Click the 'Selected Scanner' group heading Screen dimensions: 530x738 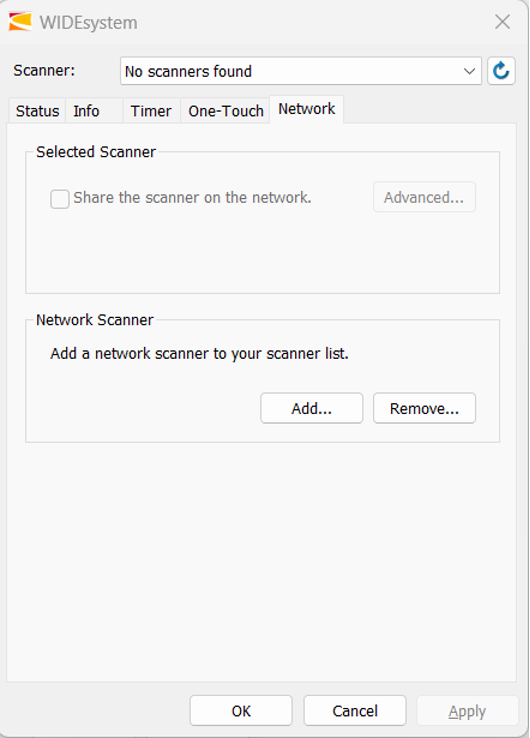pos(96,152)
